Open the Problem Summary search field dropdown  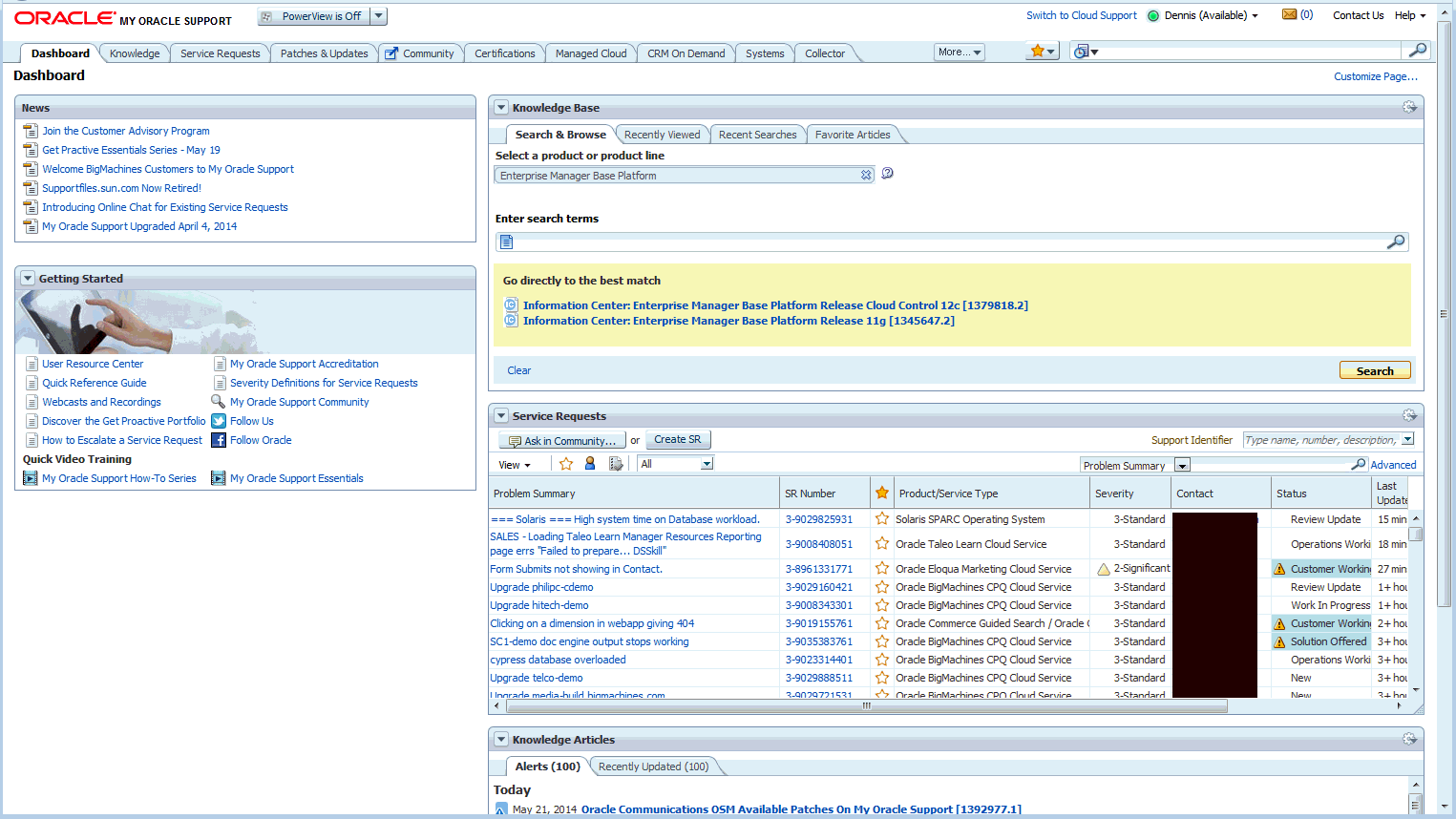1182,465
